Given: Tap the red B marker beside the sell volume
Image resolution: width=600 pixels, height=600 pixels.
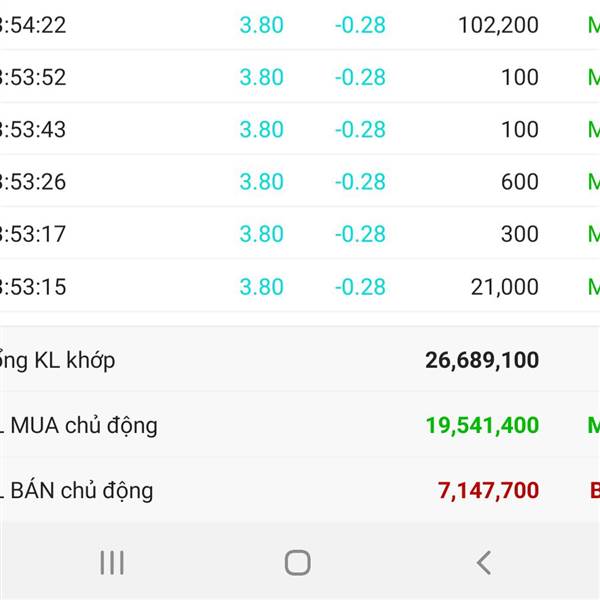Looking at the screenshot, I should click(594, 491).
